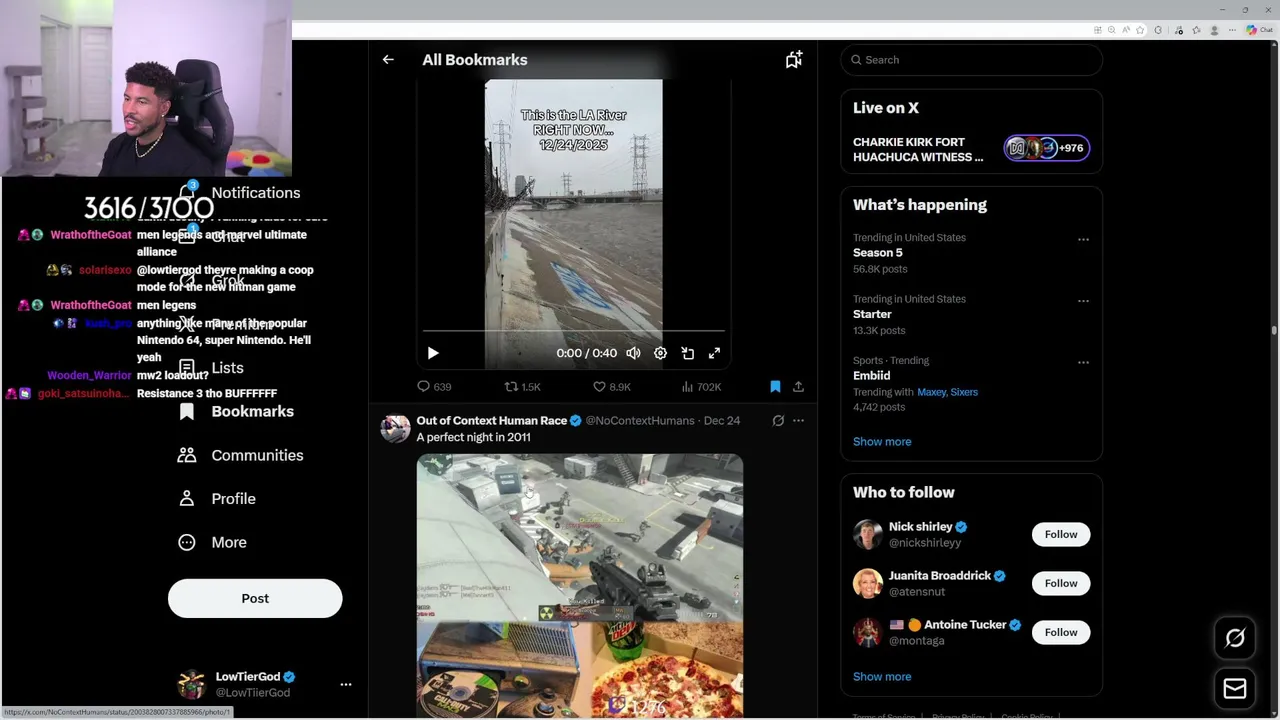1280x720 pixels.
Task: Open the Starter trending topic
Action: point(872,314)
